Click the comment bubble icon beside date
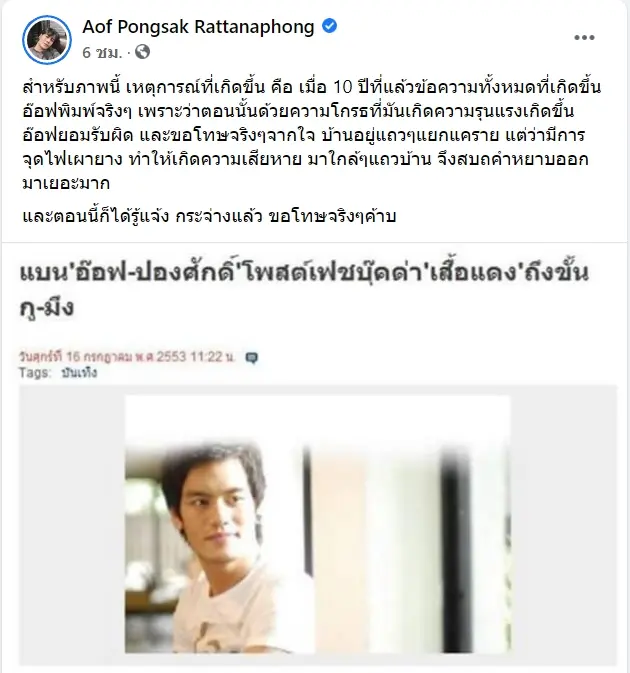 coord(251,358)
